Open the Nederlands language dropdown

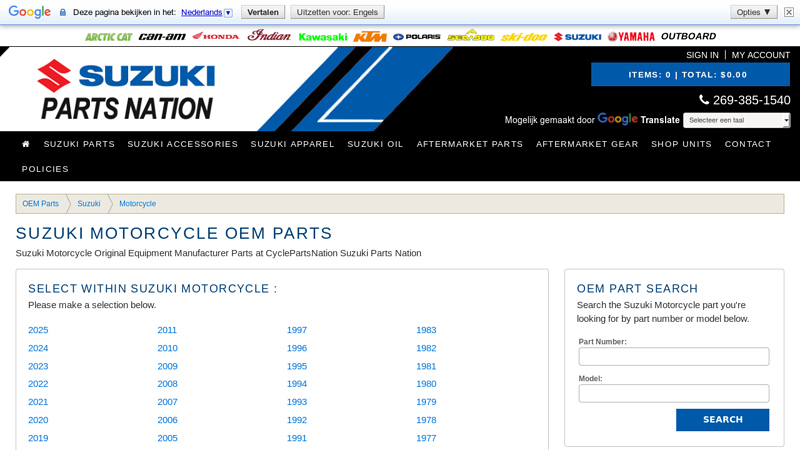click(x=207, y=12)
